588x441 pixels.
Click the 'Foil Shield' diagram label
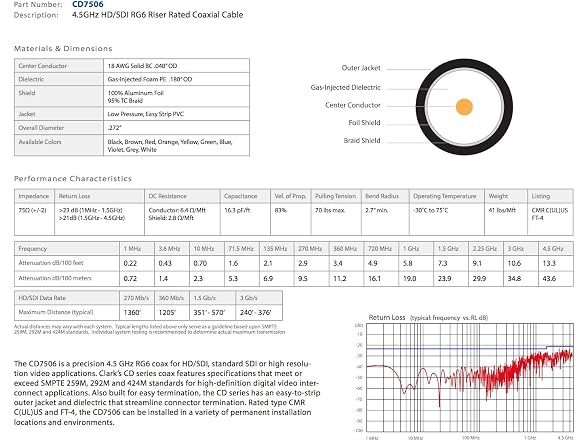click(x=364, y=123)
